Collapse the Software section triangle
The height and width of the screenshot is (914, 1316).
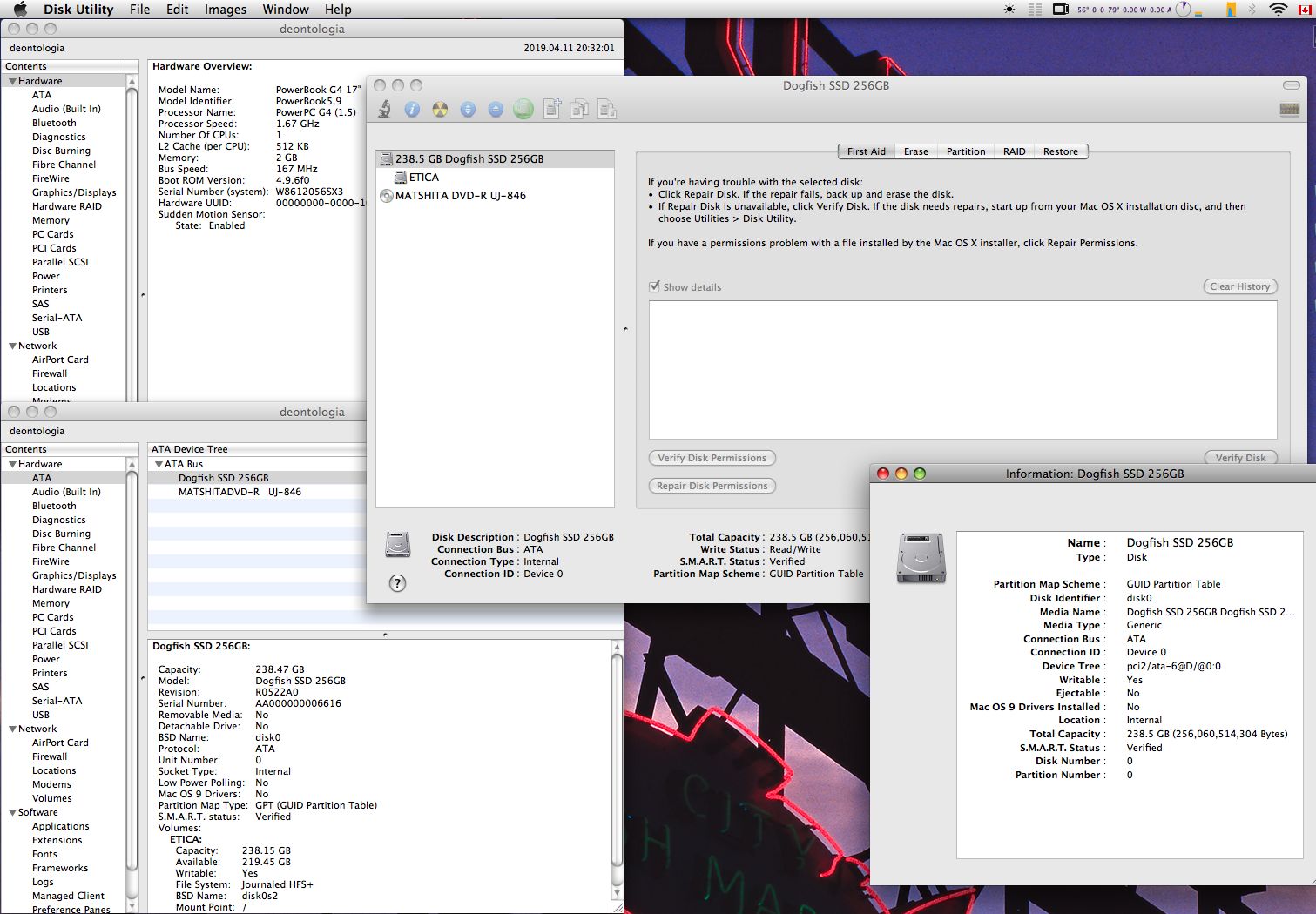tap(12, 812)
